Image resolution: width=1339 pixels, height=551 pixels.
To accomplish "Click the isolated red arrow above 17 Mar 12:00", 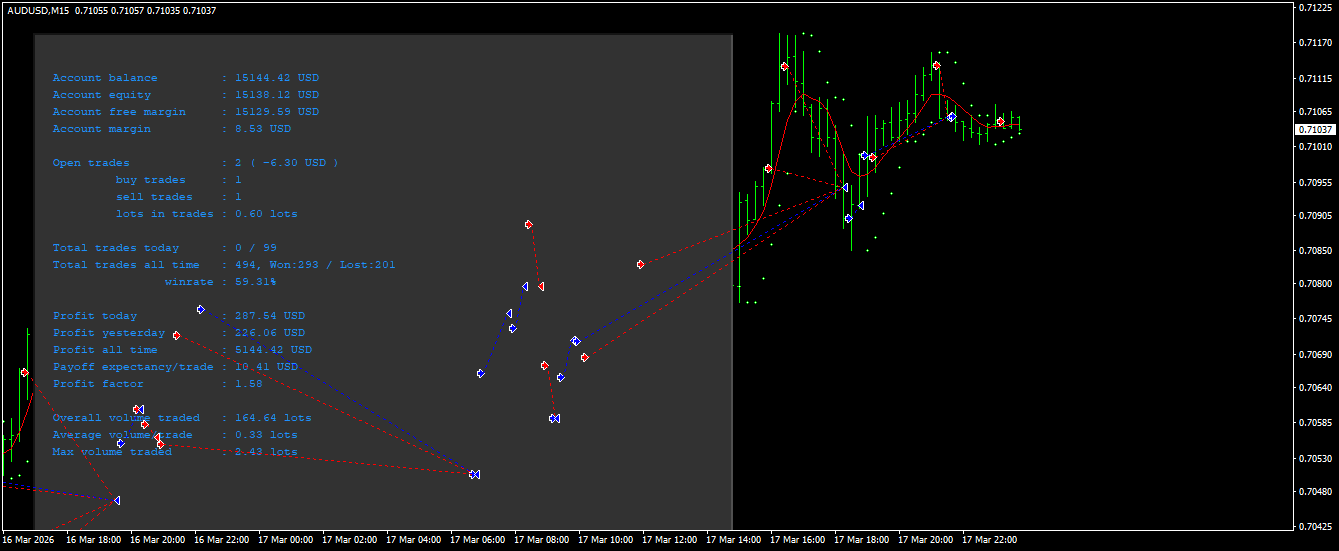I will point(640,265).
